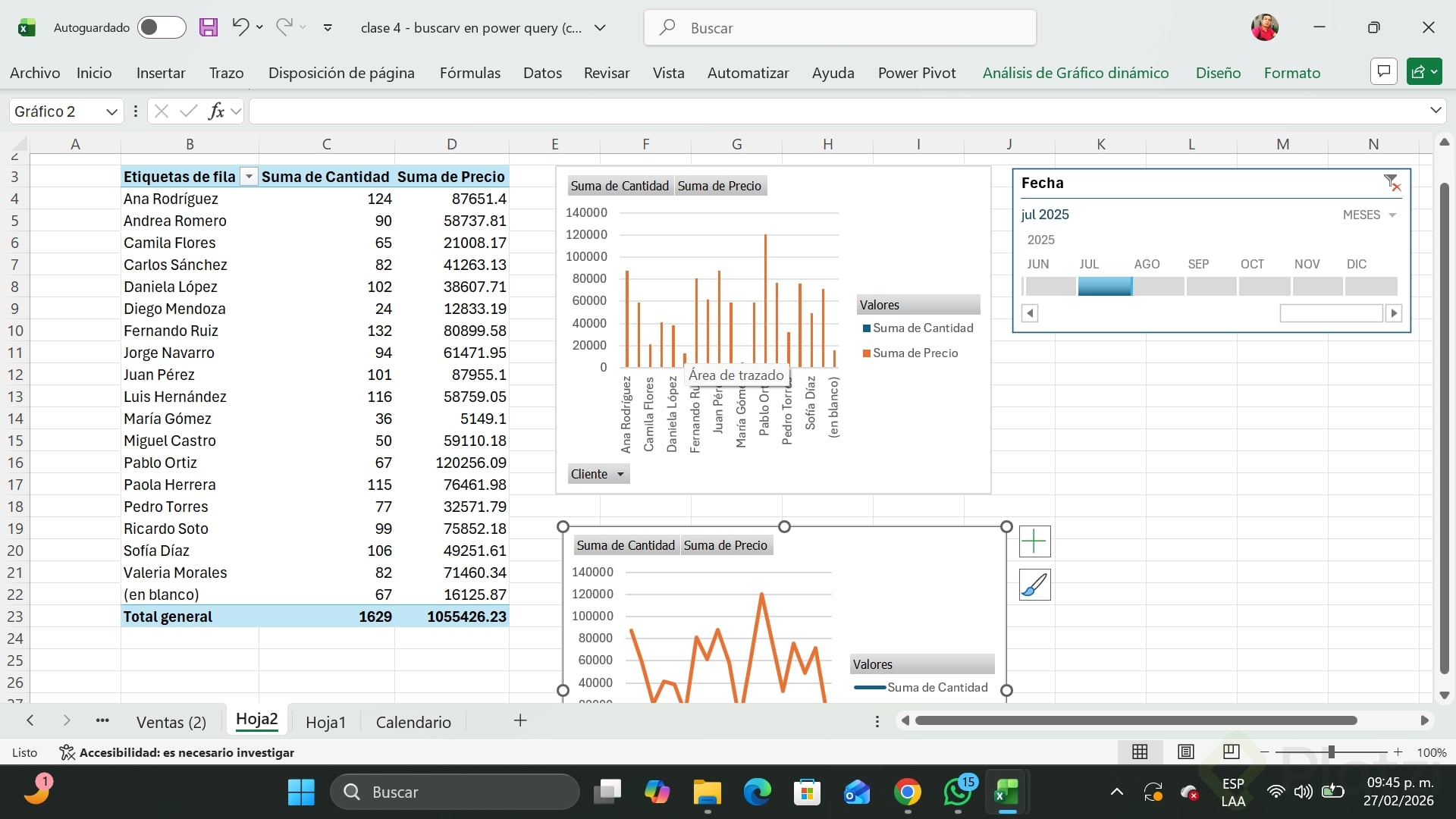Select the AGO month segment in timeline
Image resolution: width=1456 pixels, height=819 pixels.
pos(1158,287)
